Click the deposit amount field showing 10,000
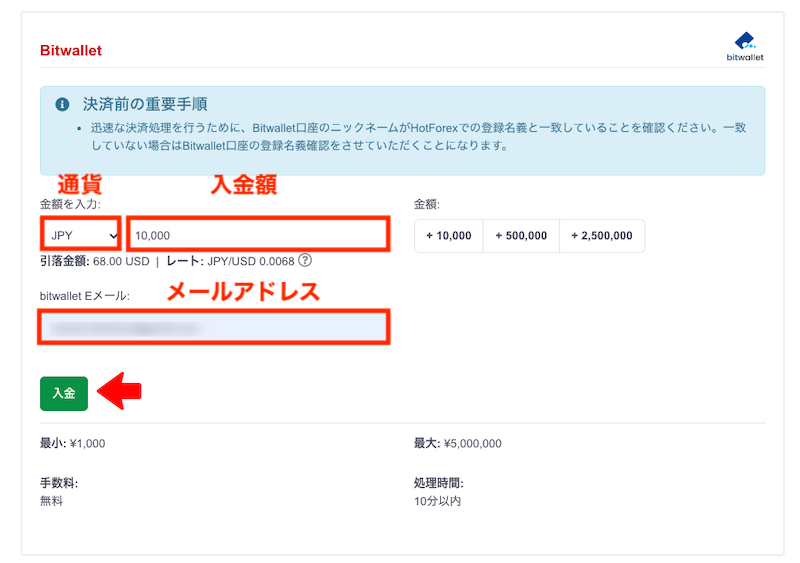The height and width of the screenshot is (563, 800). pyautogui.click(x=258, y=235)
